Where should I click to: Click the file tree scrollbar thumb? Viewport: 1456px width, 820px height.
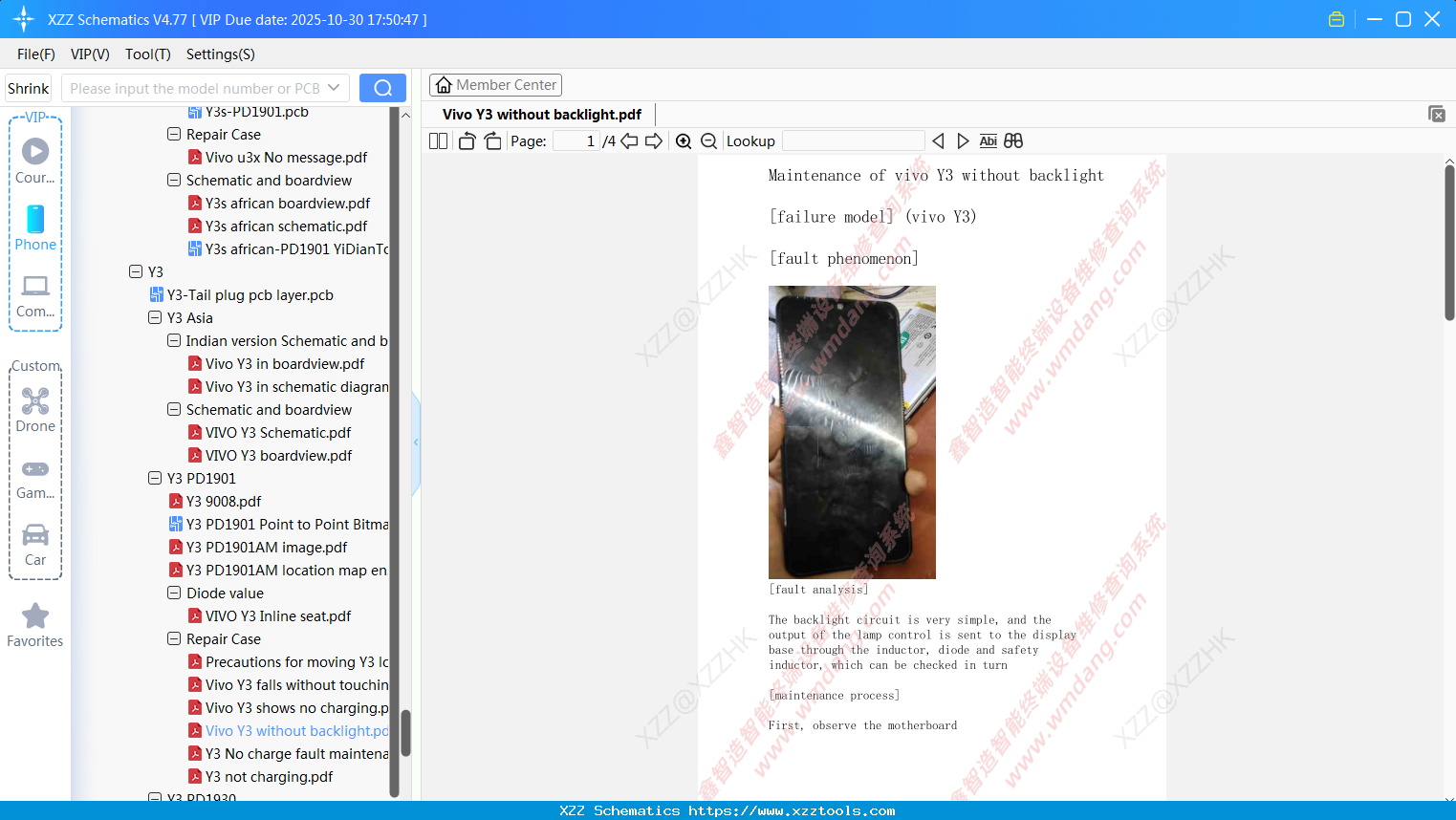click(x=405, y=733)
